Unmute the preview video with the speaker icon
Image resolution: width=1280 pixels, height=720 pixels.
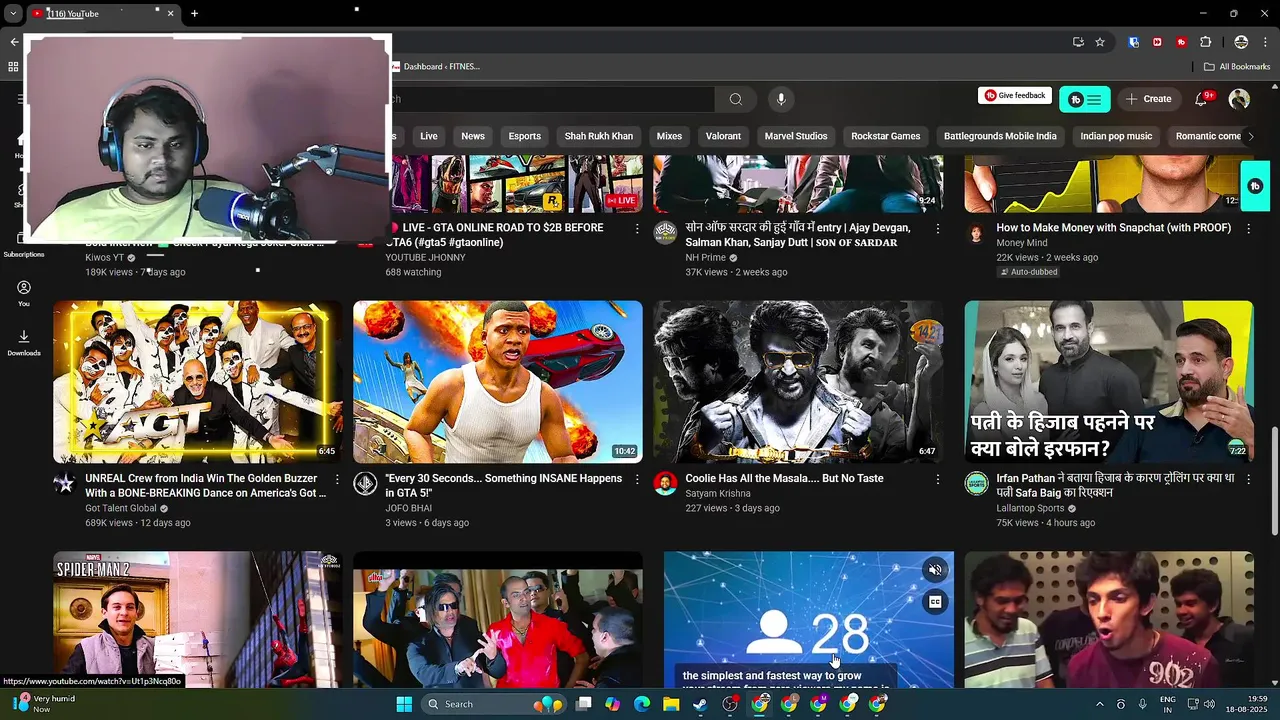point(935,570)
